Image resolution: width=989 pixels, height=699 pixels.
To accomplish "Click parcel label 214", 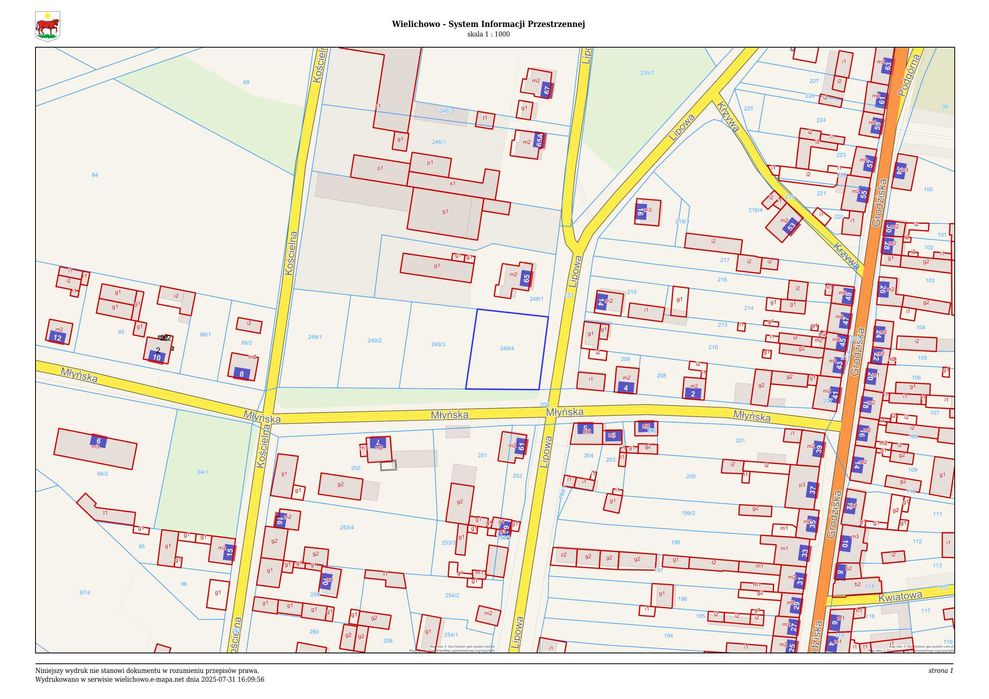I will pyautogui.click(x=749, y=308).
